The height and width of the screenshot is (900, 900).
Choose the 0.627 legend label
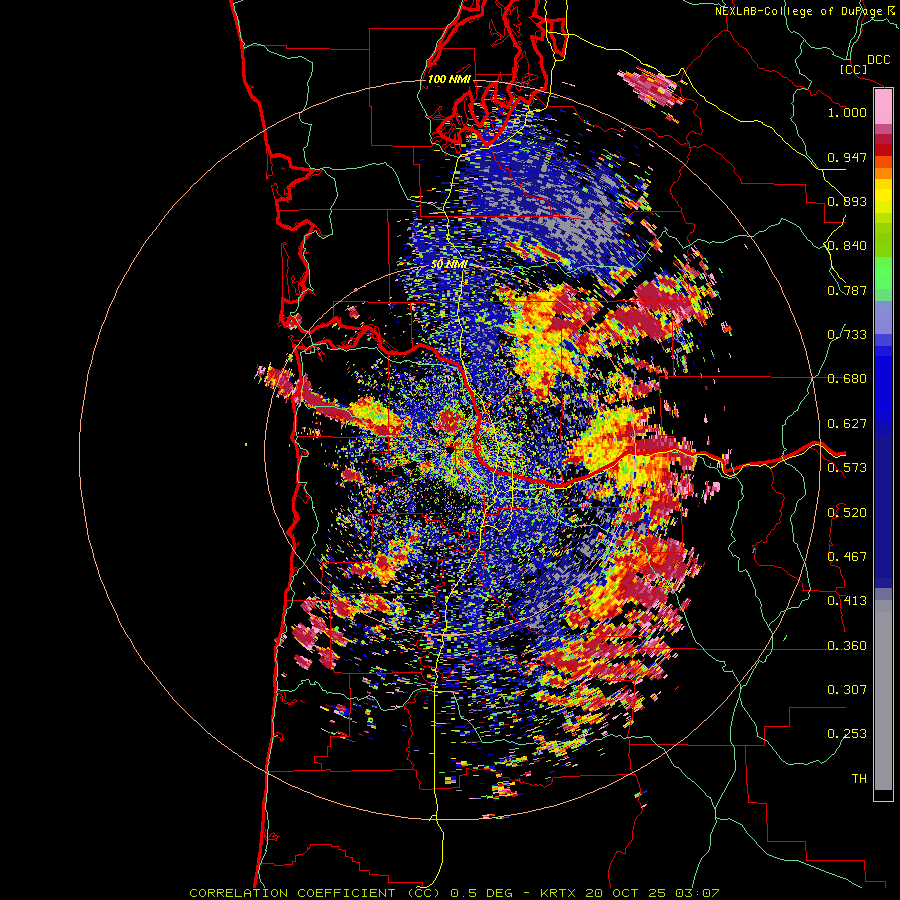coord(847,424)
